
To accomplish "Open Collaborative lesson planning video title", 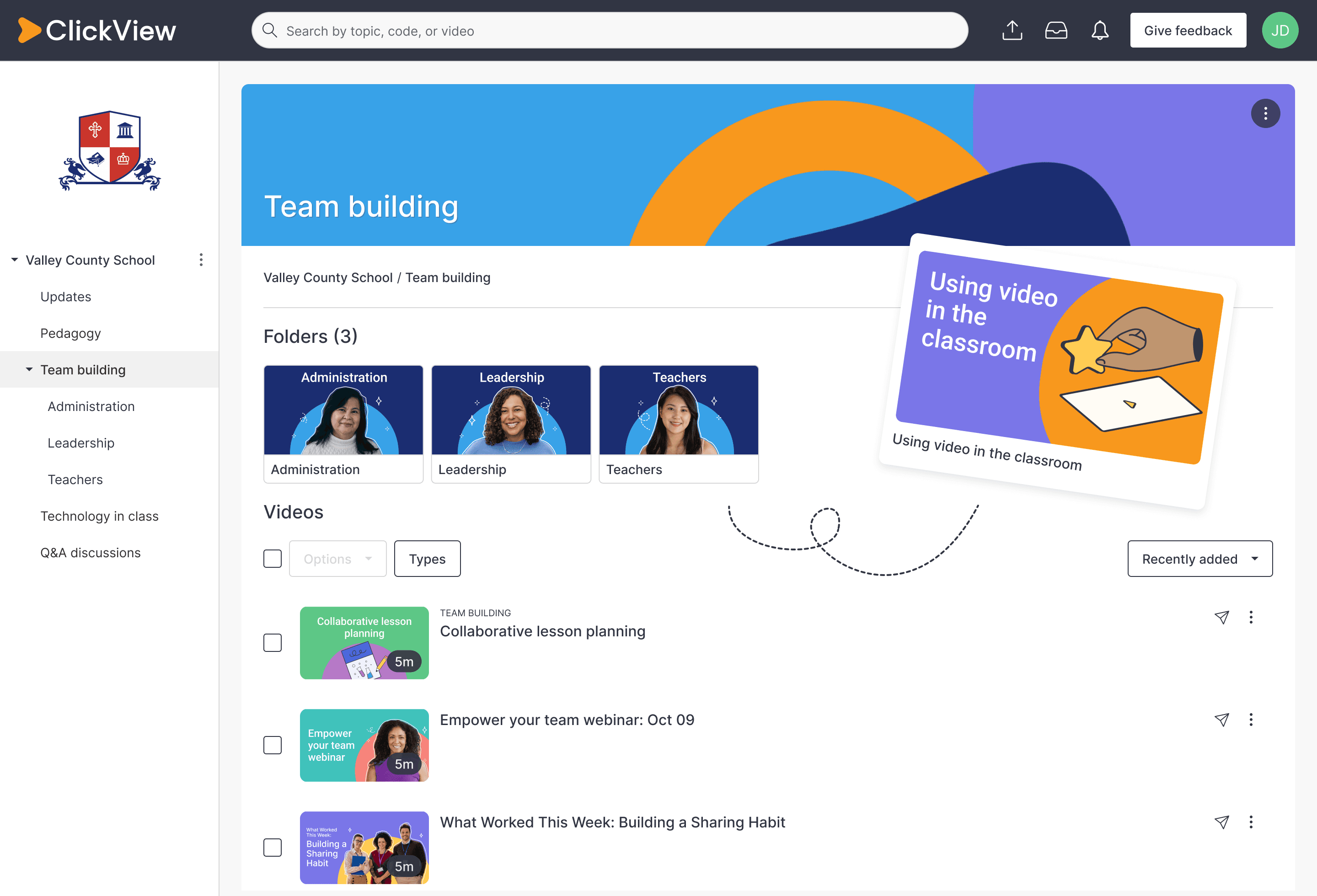I will coord(543,631).
